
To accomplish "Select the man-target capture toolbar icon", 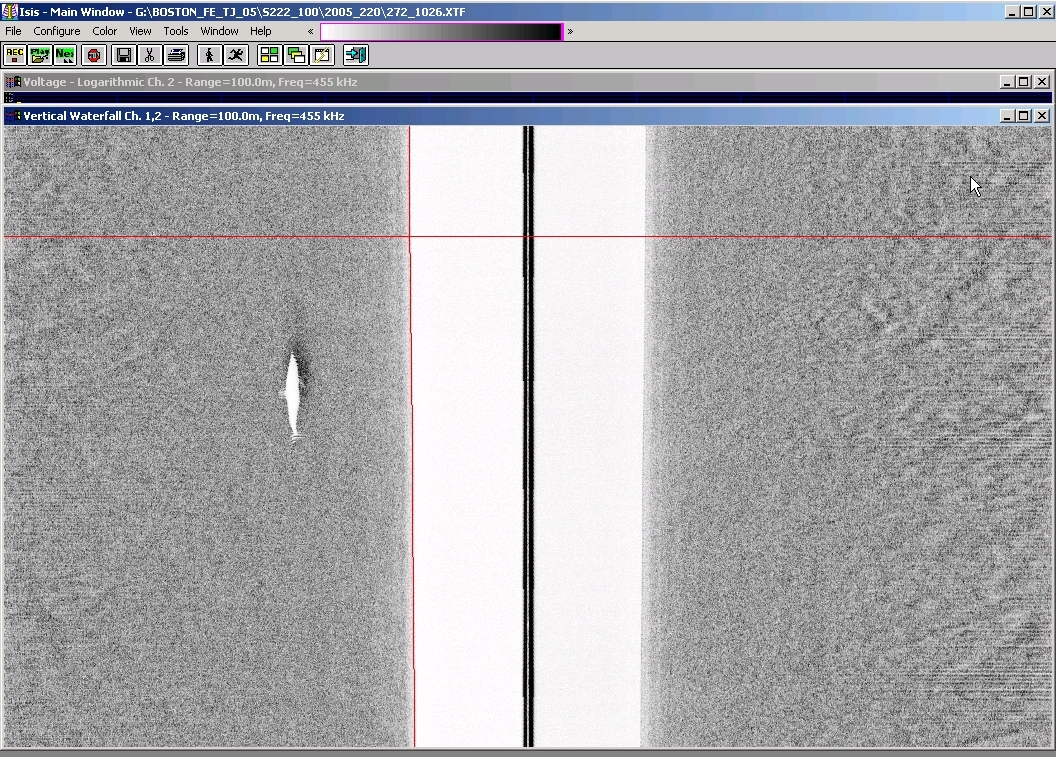I will point(209,55).
